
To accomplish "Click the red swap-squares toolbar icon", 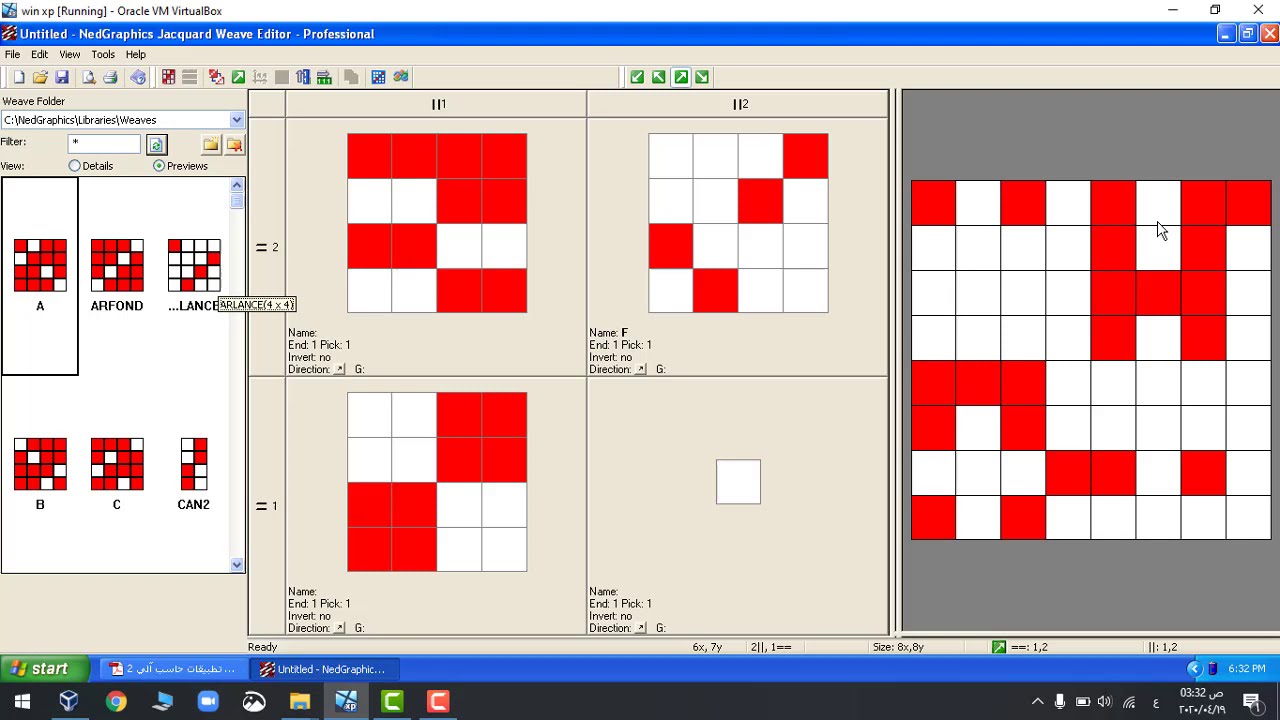I will [x=216, y=77].
